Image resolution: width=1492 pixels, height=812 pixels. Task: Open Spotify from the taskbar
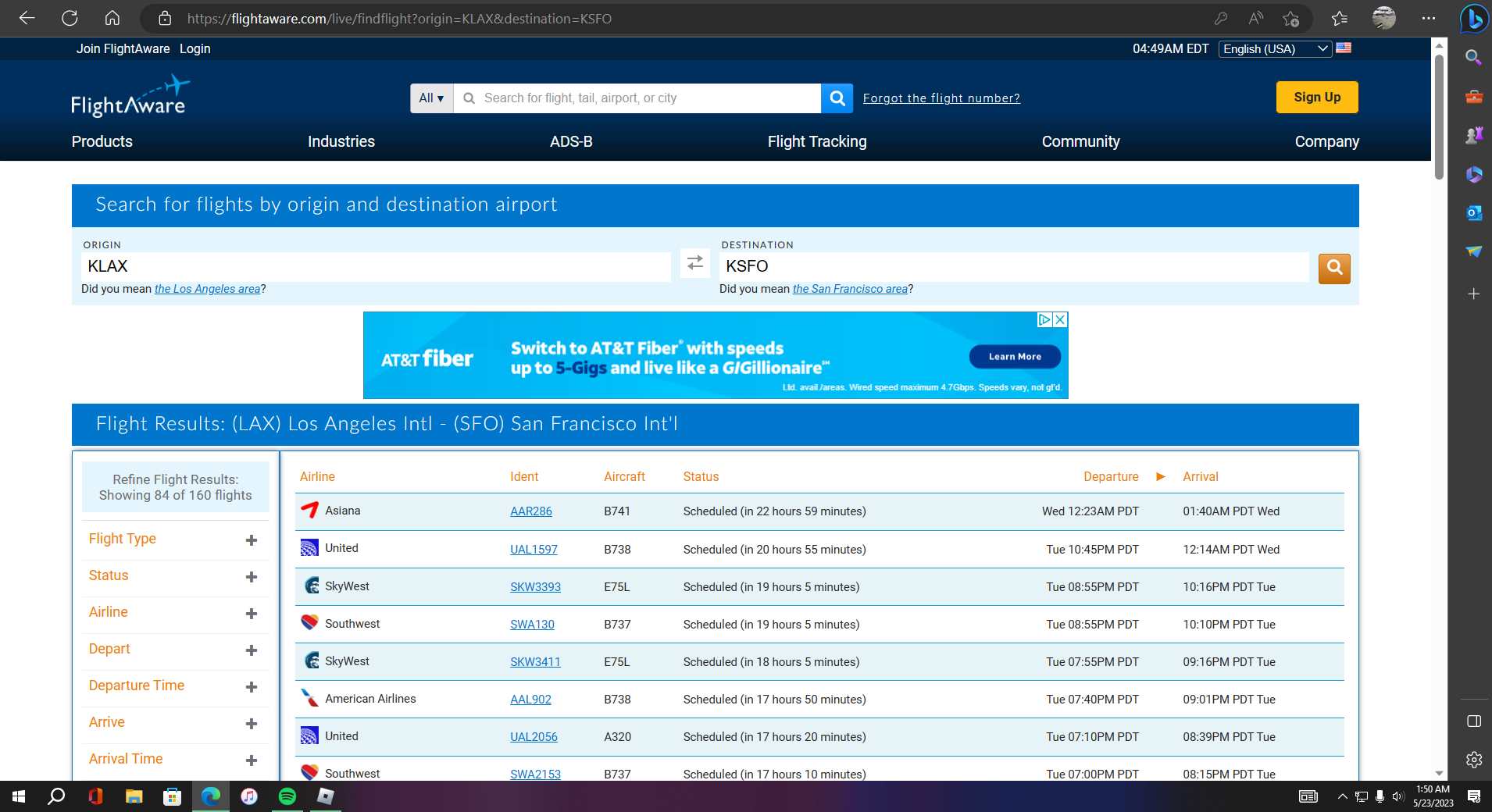pyautogui.click(x=287, y=796)
